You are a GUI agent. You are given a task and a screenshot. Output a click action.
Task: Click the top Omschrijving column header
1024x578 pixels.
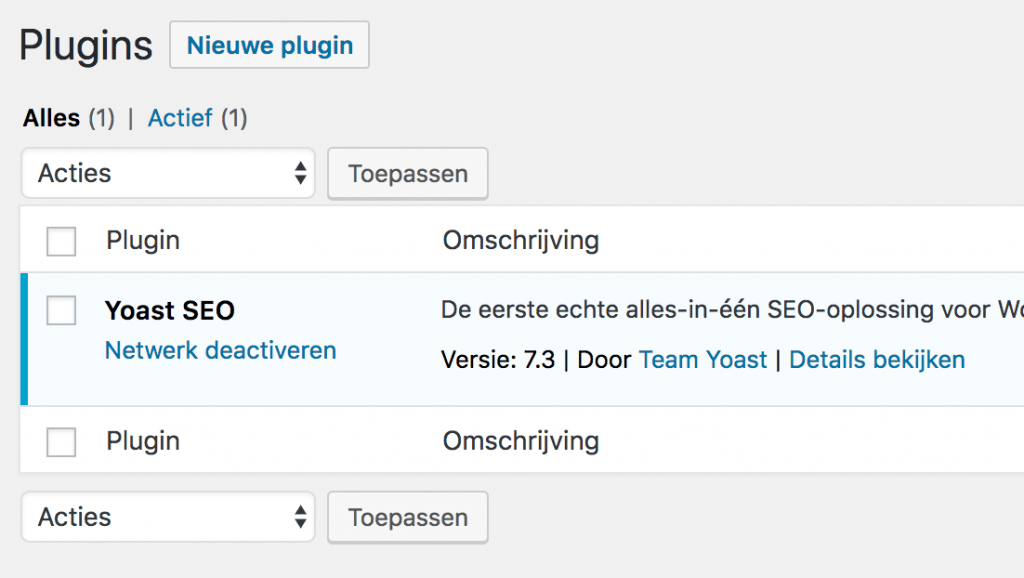tap(520, 240)
